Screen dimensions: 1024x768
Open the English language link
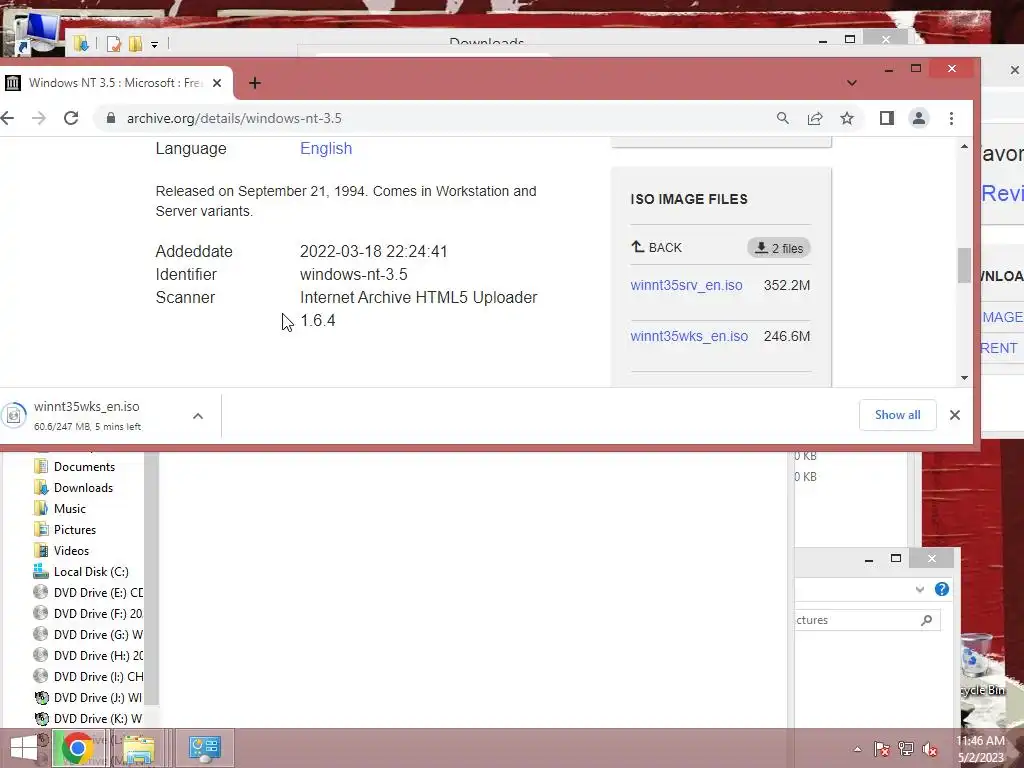(x=326, y=148)
